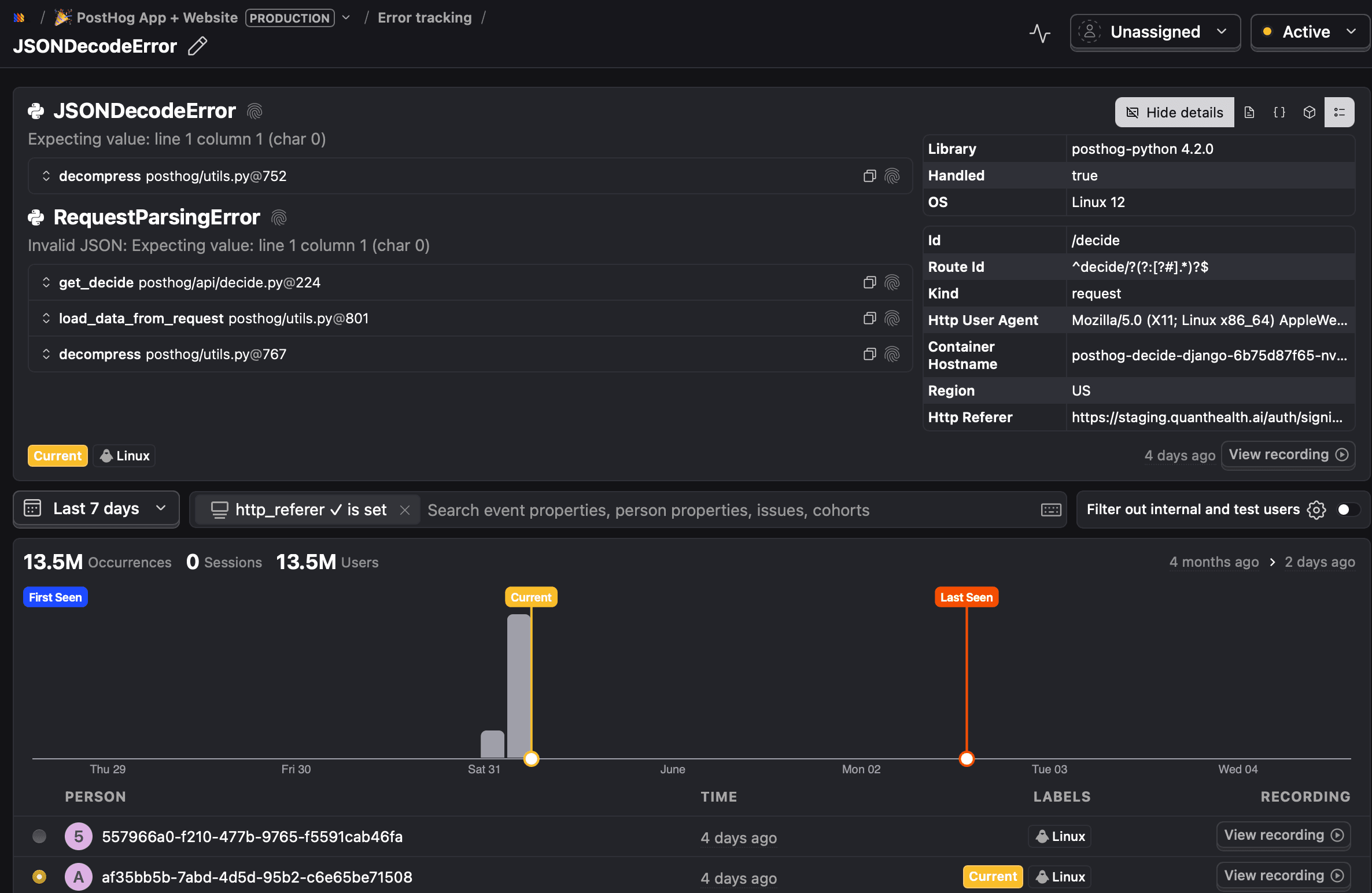This screenshot has width=1372, height=893.
Task: Switch to the cube package view icon
Action: [1310, 112]
